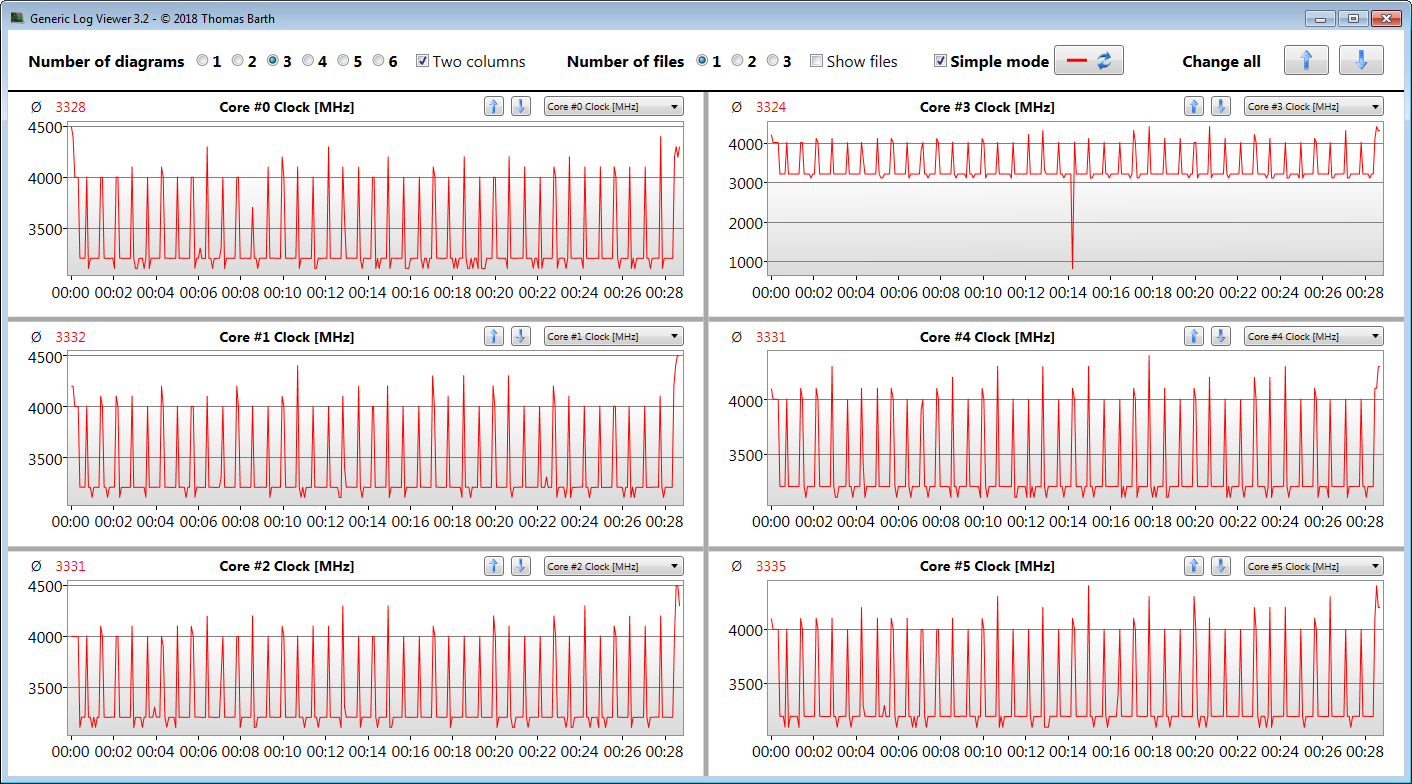The width and height of the screenshot is (1412, 784).
Task: Click the down arrow on Core #4 Clock chart
Action: (x=1220, y=337)
